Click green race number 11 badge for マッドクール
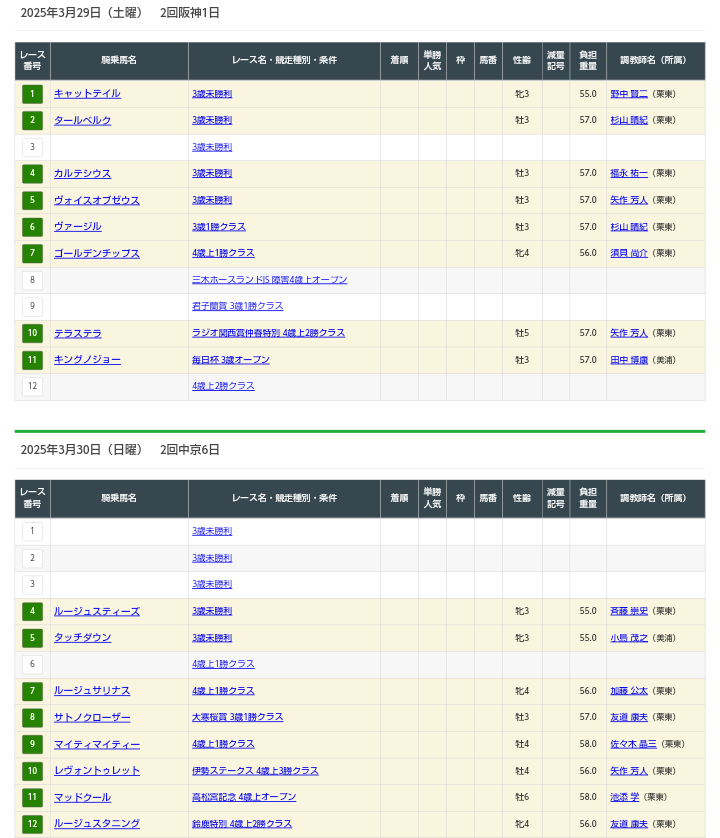720x838 pixels. coord(33,797)
